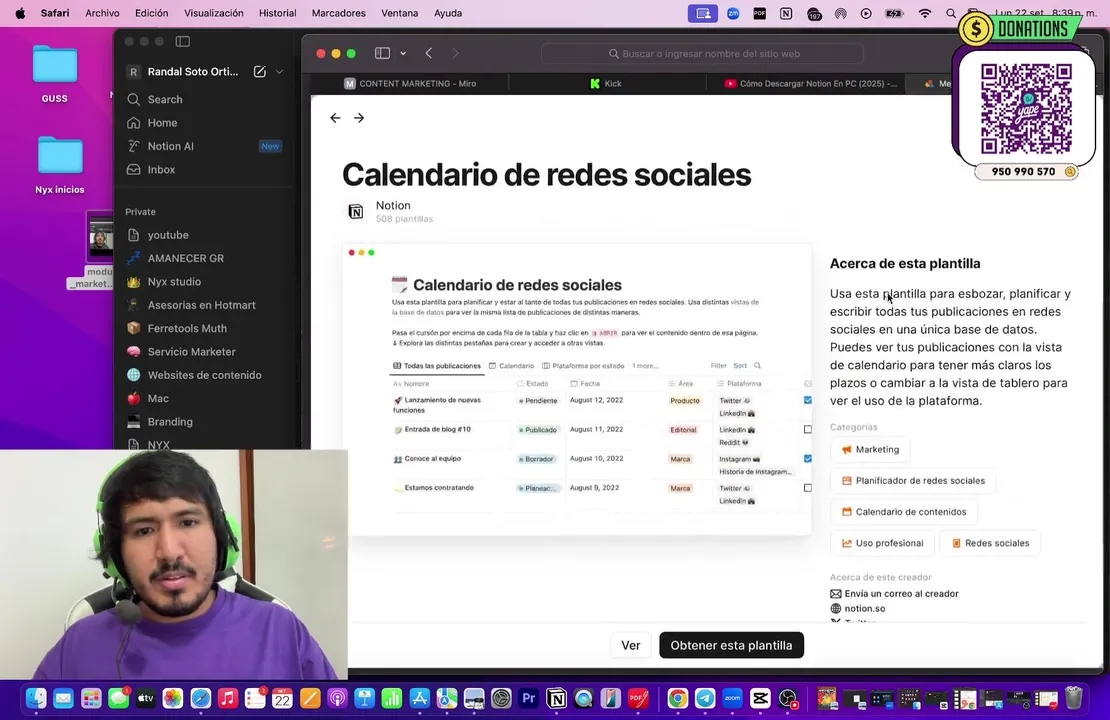Viewport: 1110px width, 720px height.
Task: Toggle checkbox on Estamos contratando row
Action: [808, 488]
